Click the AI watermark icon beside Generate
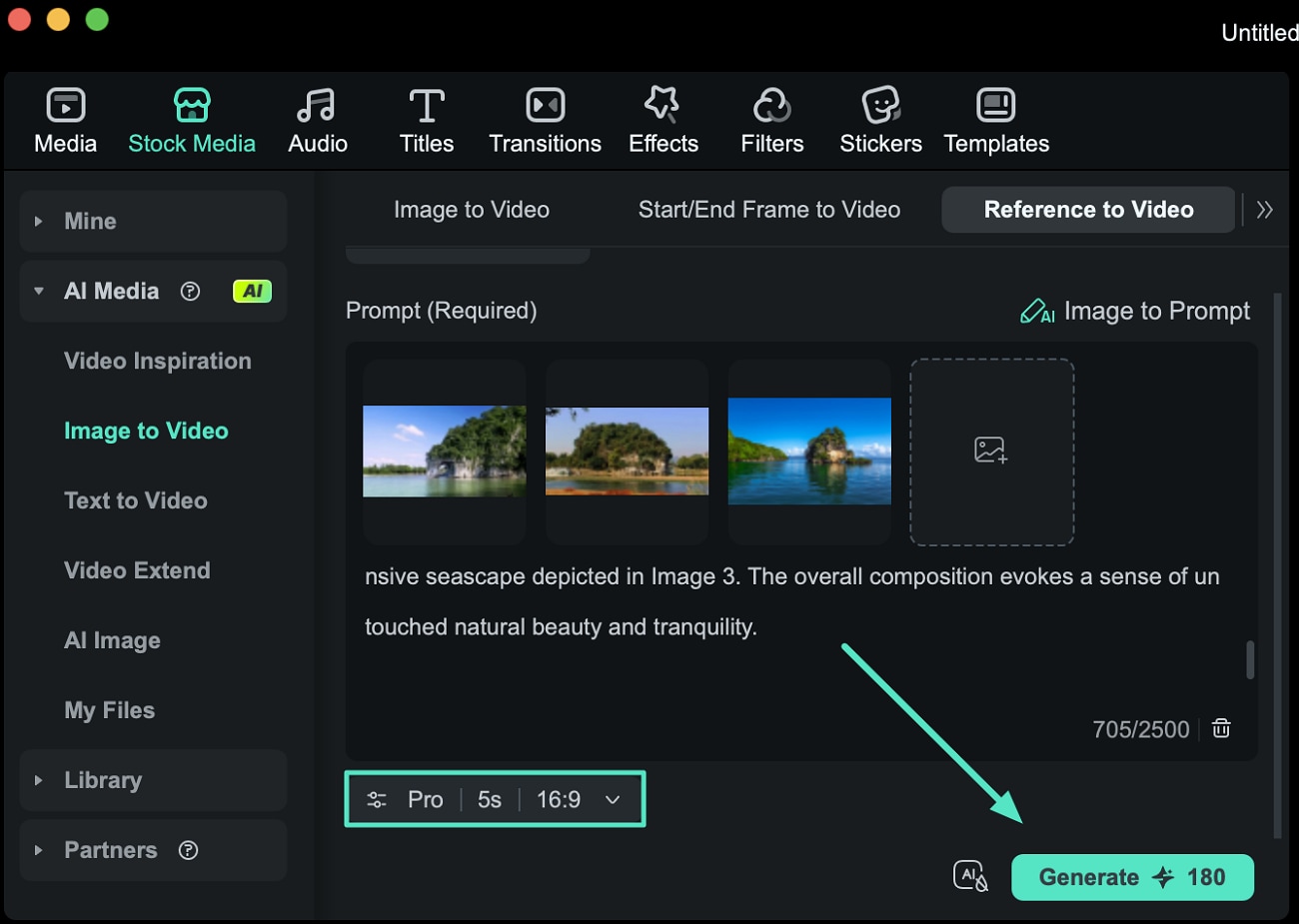 click(x=970, y=876)
